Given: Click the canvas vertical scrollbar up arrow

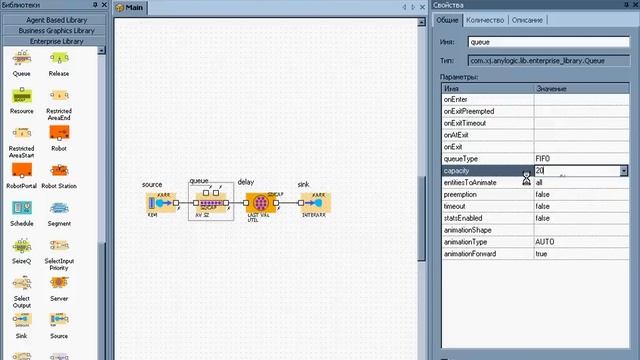Looking at the screenshot, I should pos(422,22).
